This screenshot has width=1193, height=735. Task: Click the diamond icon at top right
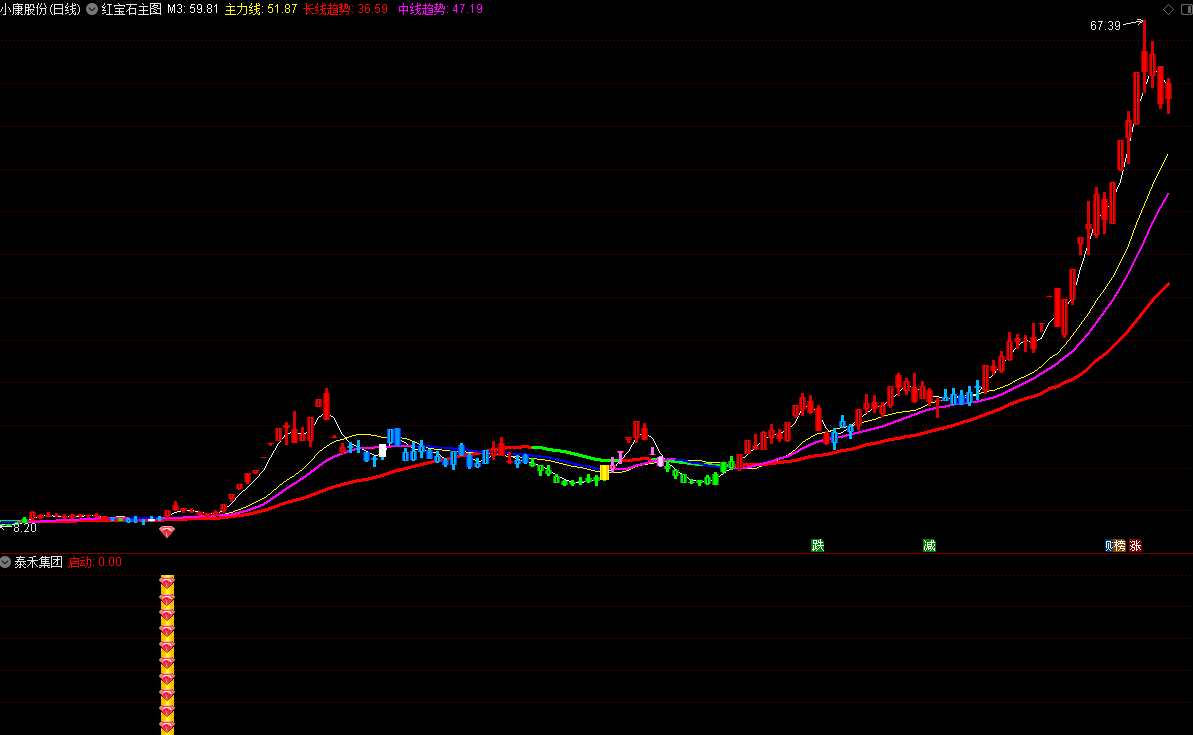(x=1168, y=9)
